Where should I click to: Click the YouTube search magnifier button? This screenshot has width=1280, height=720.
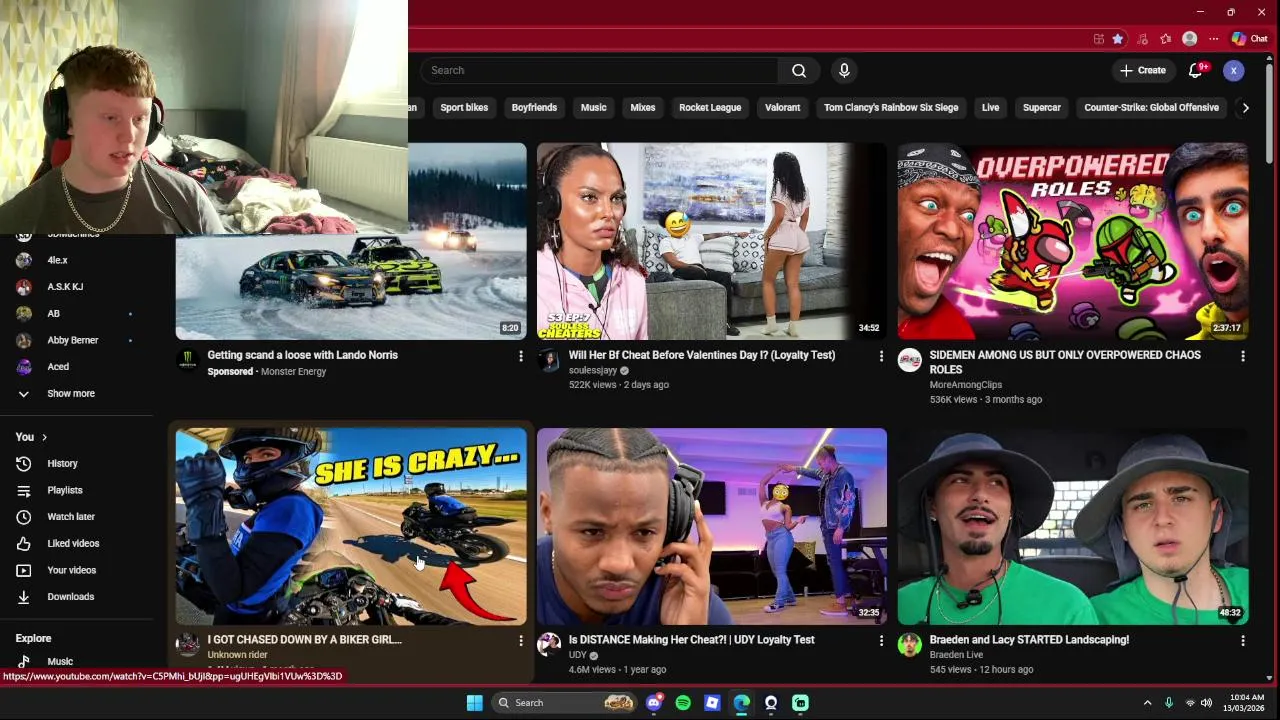[799, 70]
